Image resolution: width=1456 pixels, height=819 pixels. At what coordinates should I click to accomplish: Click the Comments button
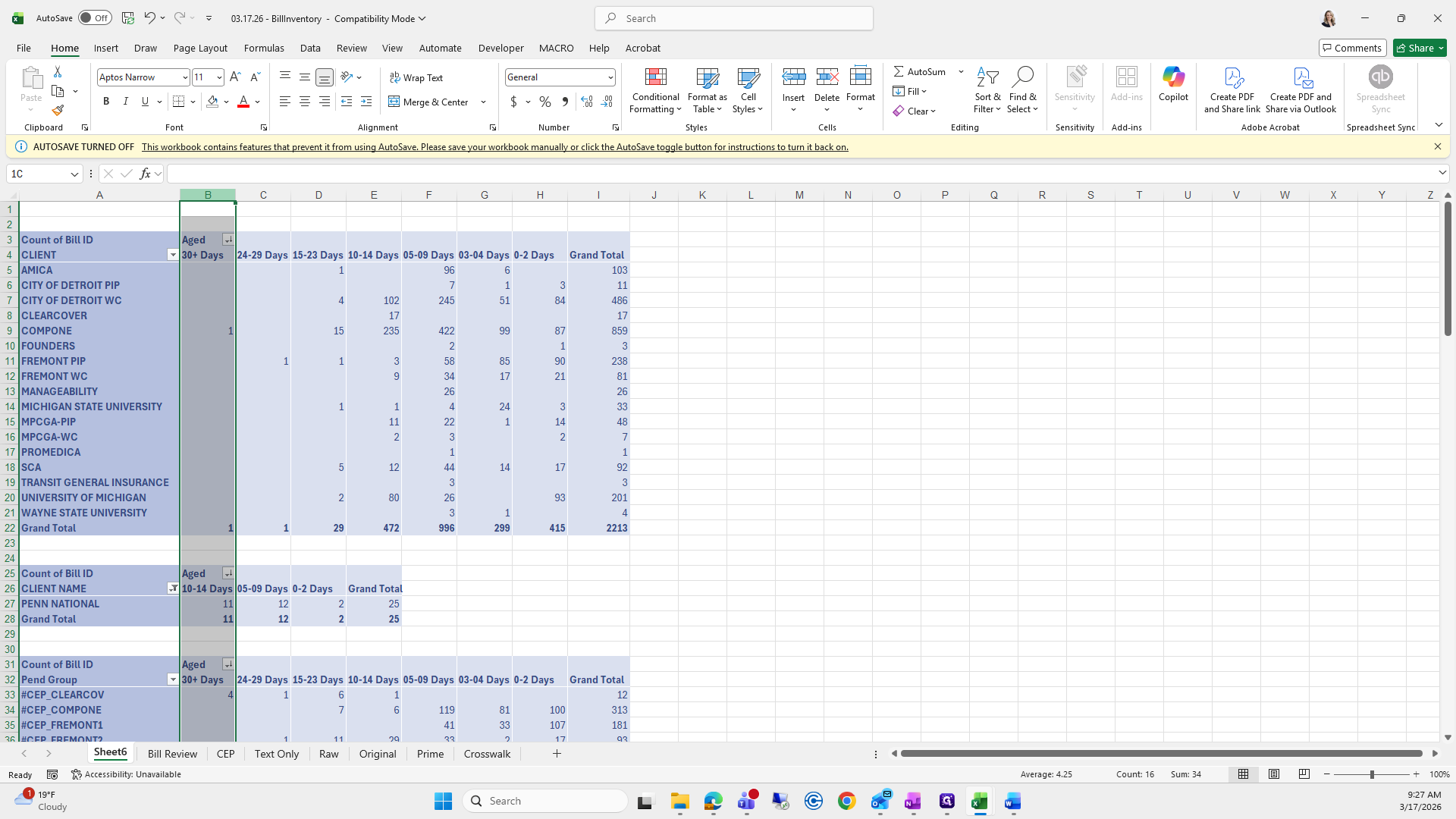point(1352,48)
